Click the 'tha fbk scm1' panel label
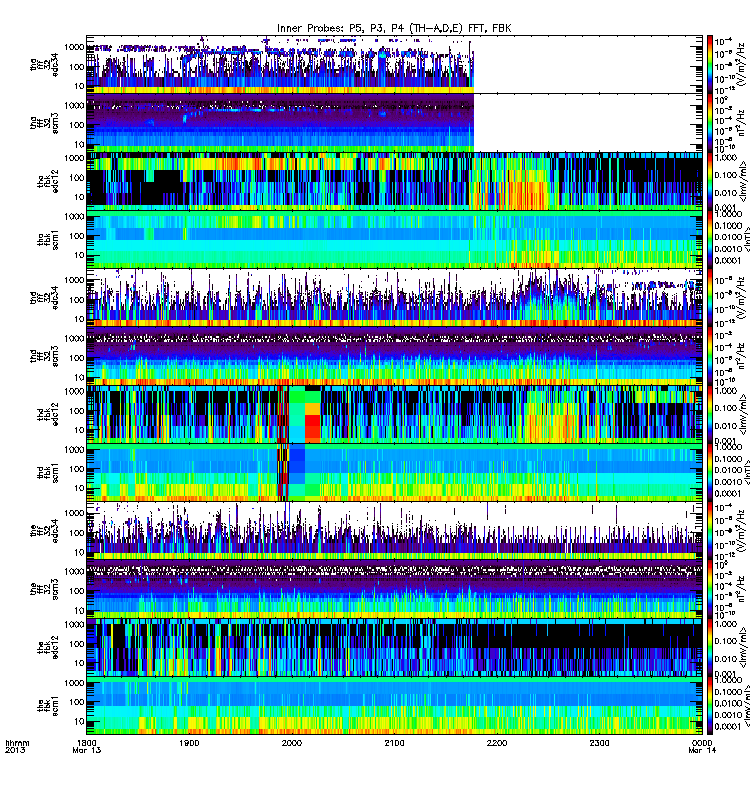Screen dimensions: 750x800 (48, 239)
